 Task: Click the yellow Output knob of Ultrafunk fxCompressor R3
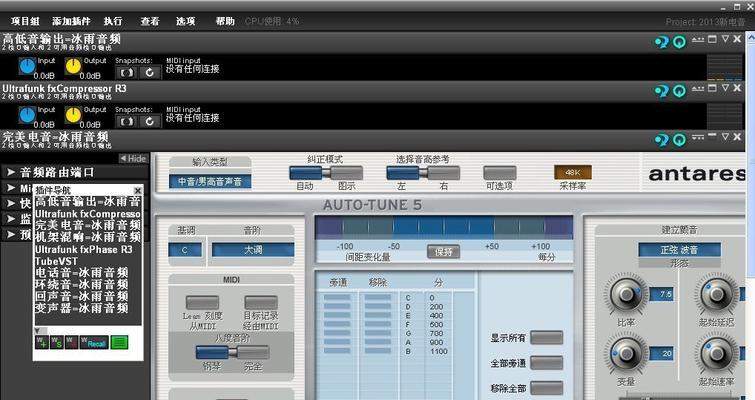(73, 115)
